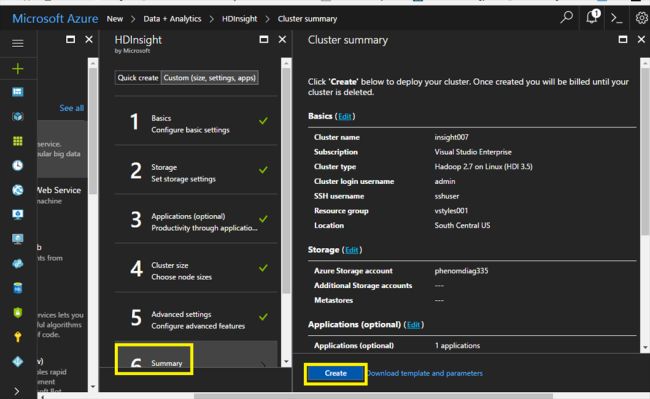Open the notifications bell icon
Image resolution: width=650 pixels, height=399 pixels.
click(592, 17)
